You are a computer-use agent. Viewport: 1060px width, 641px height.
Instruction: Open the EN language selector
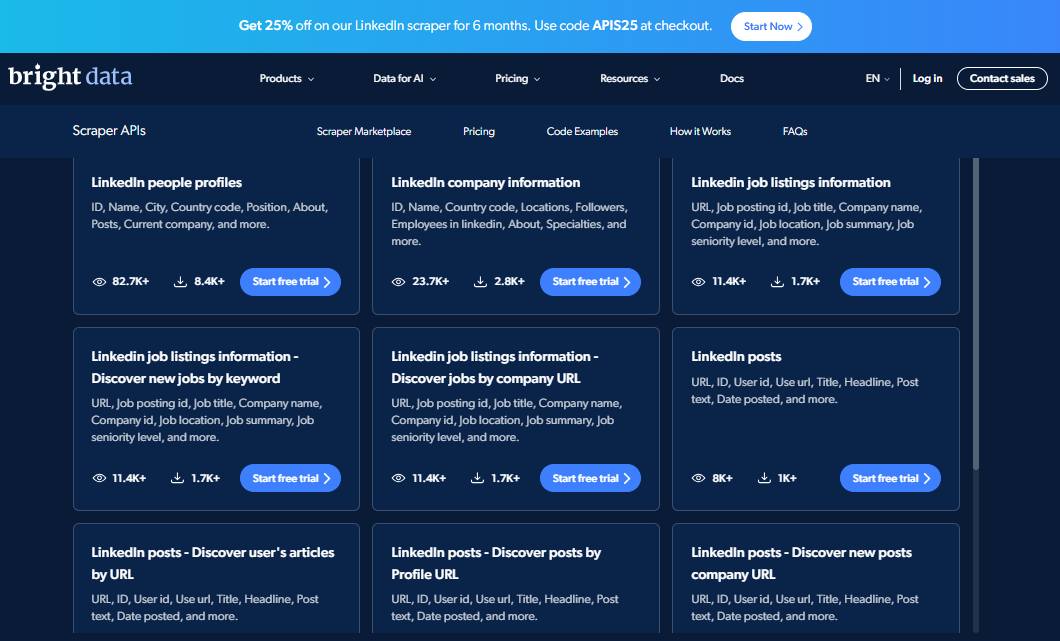[x=873, y=78]
